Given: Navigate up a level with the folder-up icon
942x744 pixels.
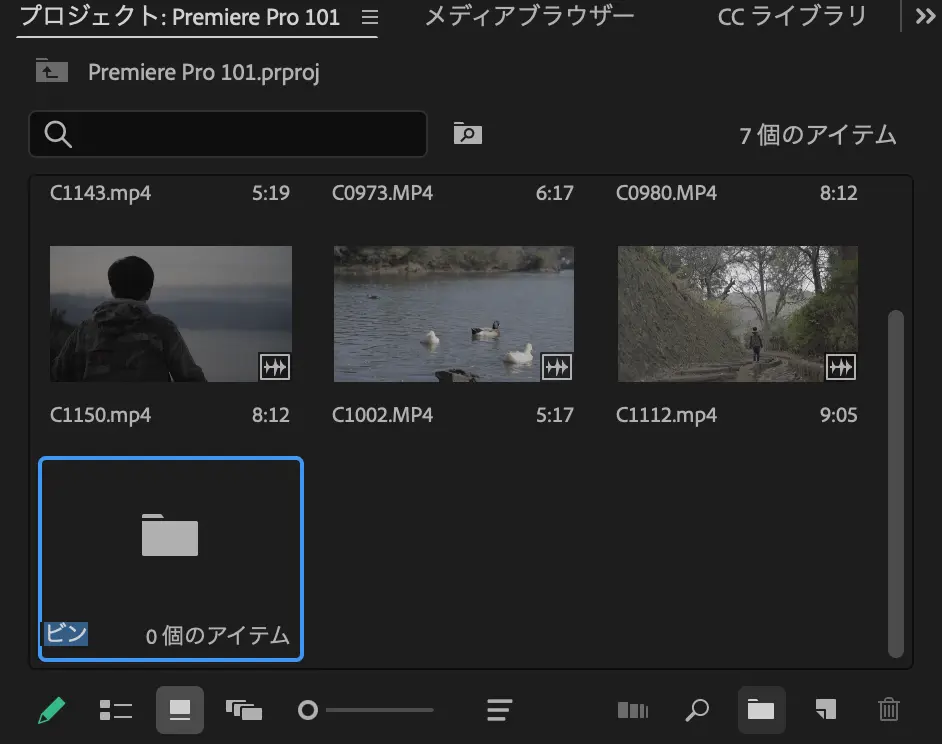Looking at the screenshot, I should pos(50,71).
